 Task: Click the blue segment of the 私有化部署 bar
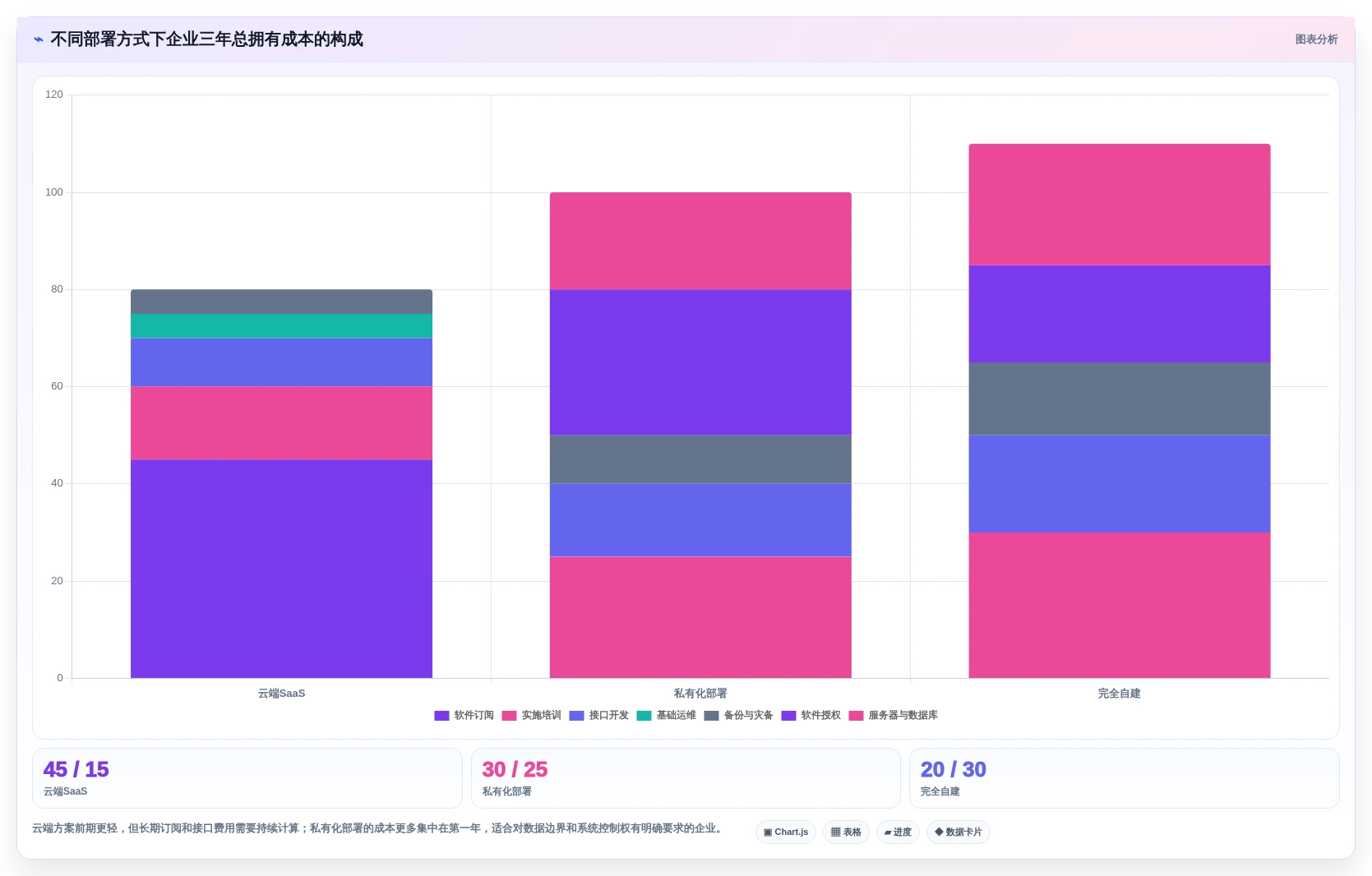click(700, 520)
